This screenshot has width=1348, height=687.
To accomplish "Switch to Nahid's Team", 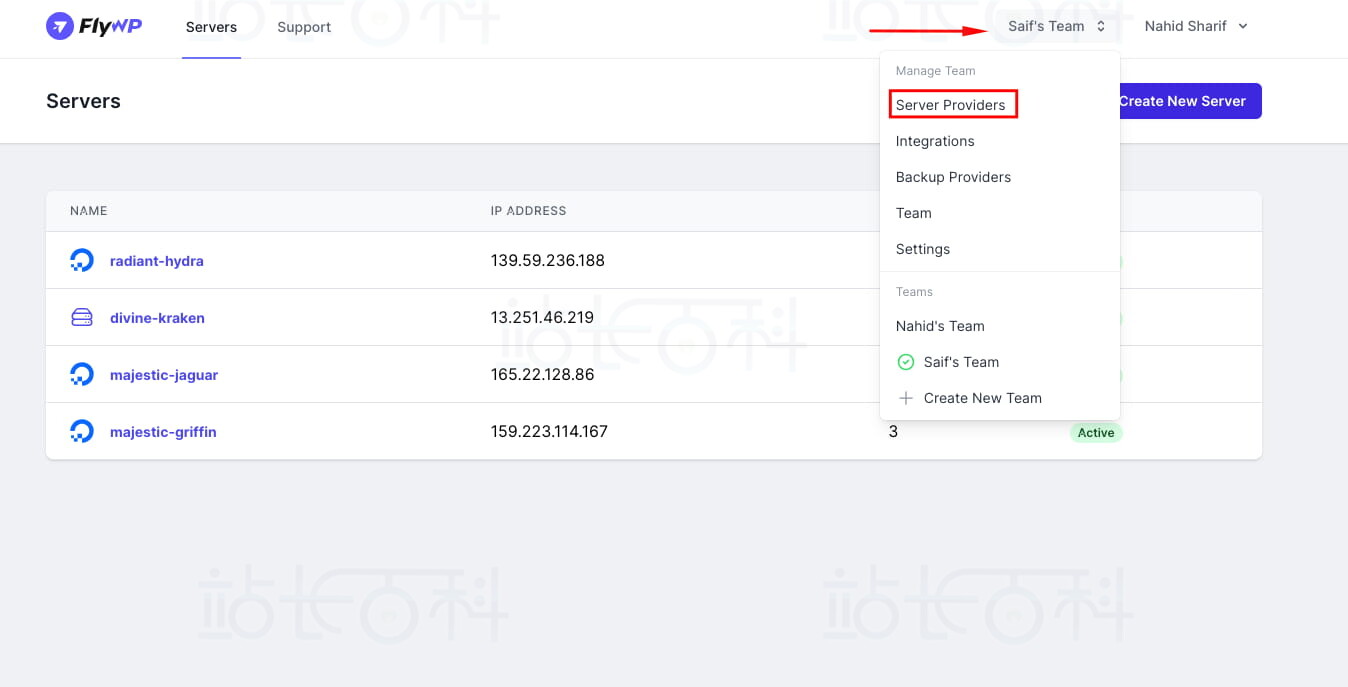I will coord(940,326).
